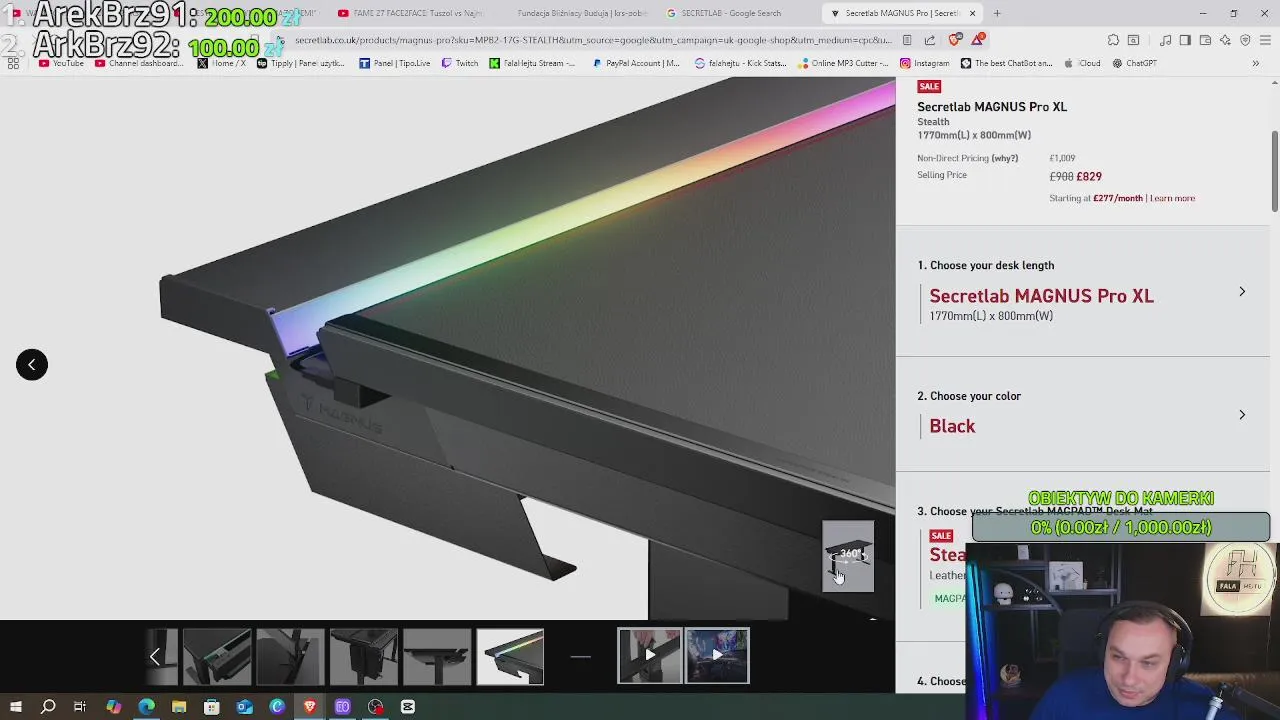This screenshot has height=720, width=1280.
Task: Open the ChatGPT bookmark
Action: pos(1135,63)
